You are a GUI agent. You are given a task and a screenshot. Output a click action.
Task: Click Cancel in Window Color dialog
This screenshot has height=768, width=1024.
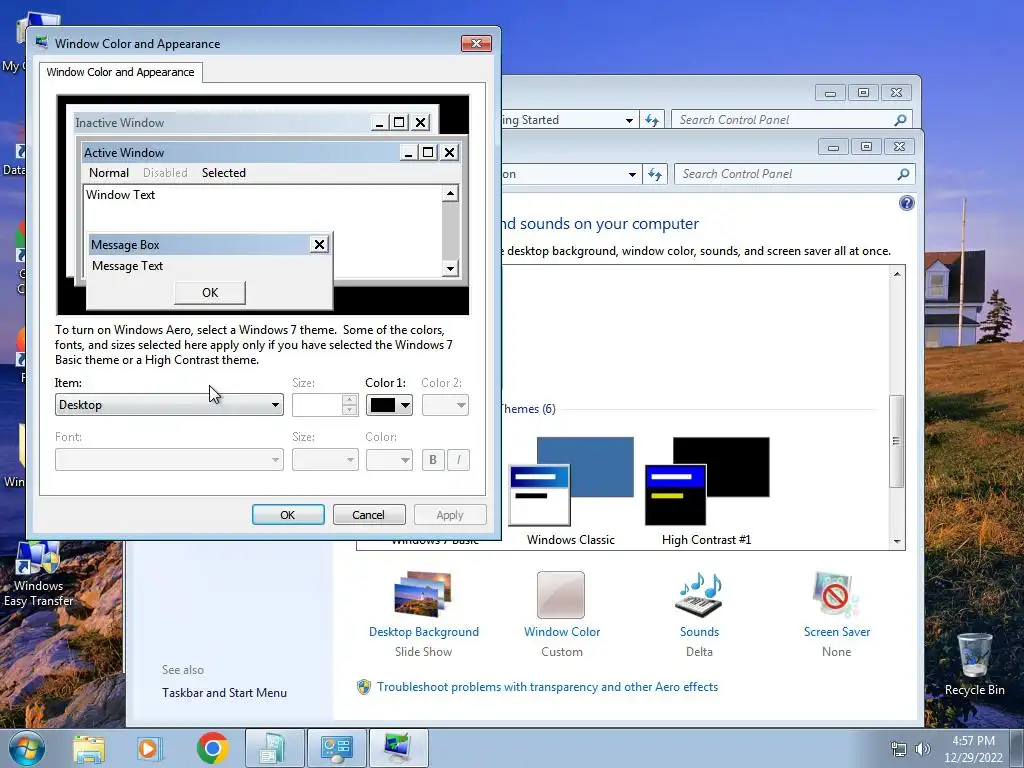(x=368, y=515)
